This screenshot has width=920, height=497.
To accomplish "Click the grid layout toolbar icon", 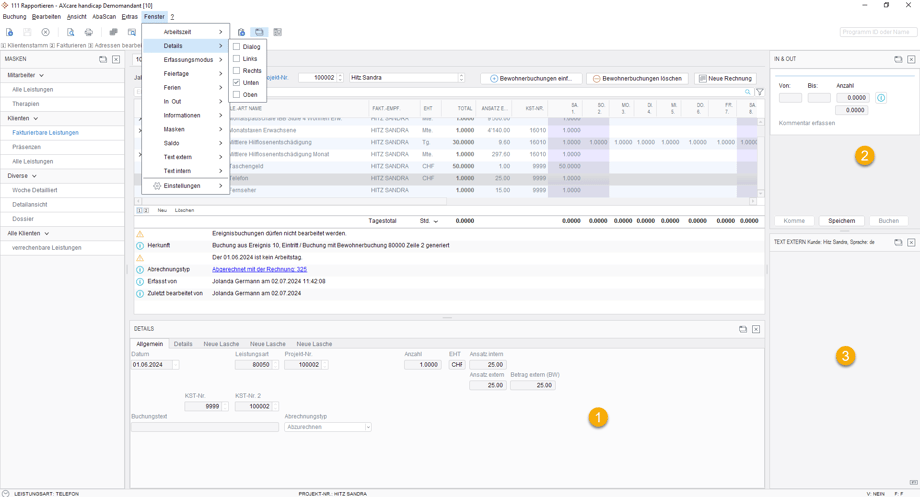I will point(278,32).
